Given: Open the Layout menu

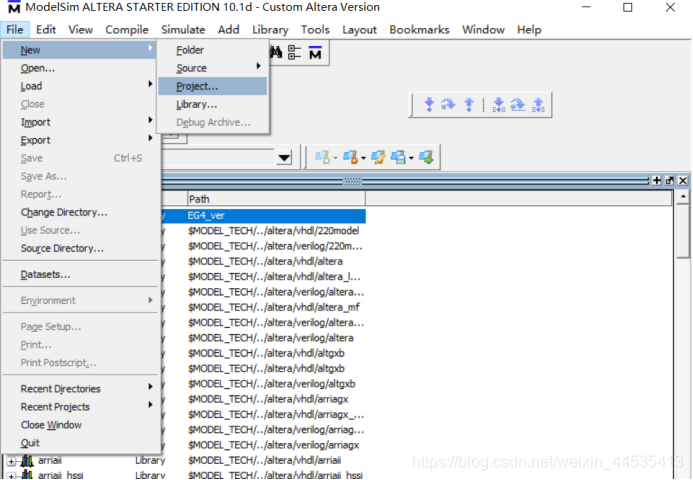Looking at the screenshot, I should tap(359, 30).
